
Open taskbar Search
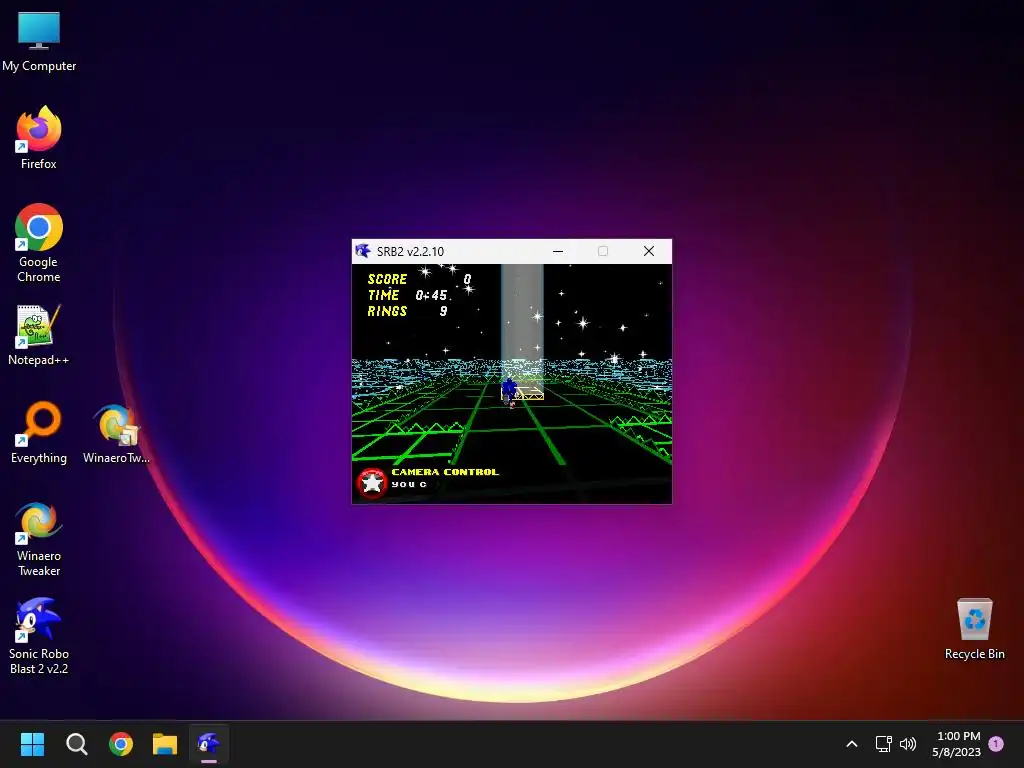pos(76,744)
